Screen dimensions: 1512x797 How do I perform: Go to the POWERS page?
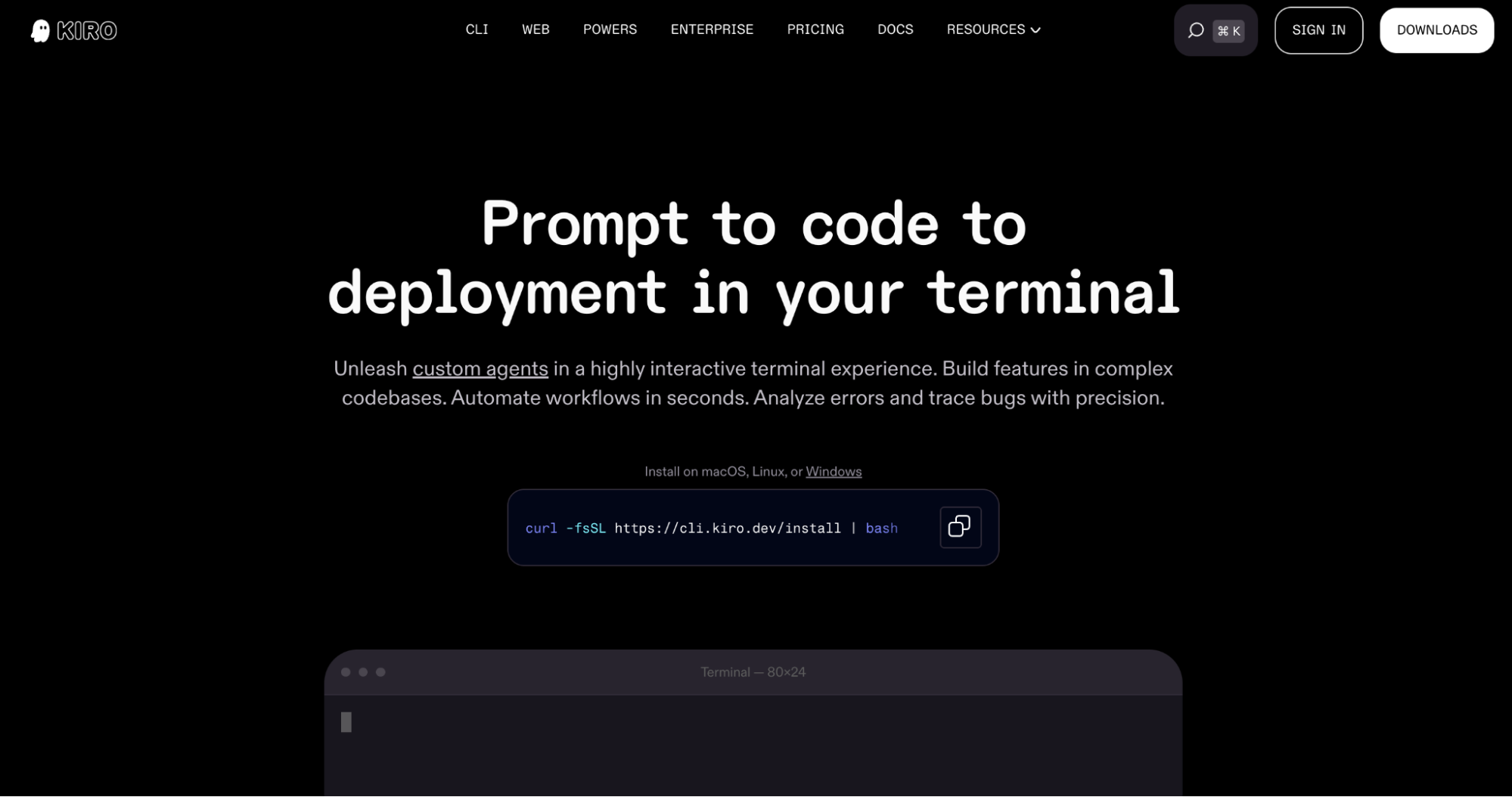click(x=610, y=29)
